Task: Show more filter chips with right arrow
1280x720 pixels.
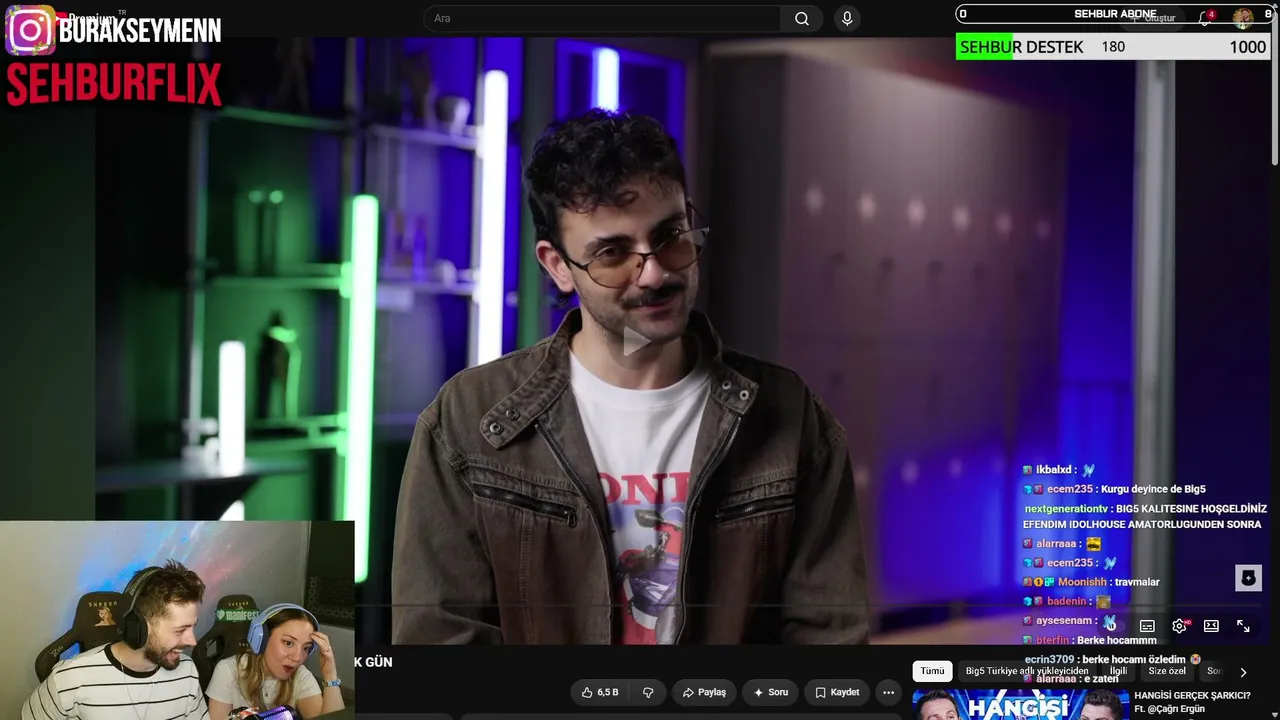Action: pos(1243,672)
